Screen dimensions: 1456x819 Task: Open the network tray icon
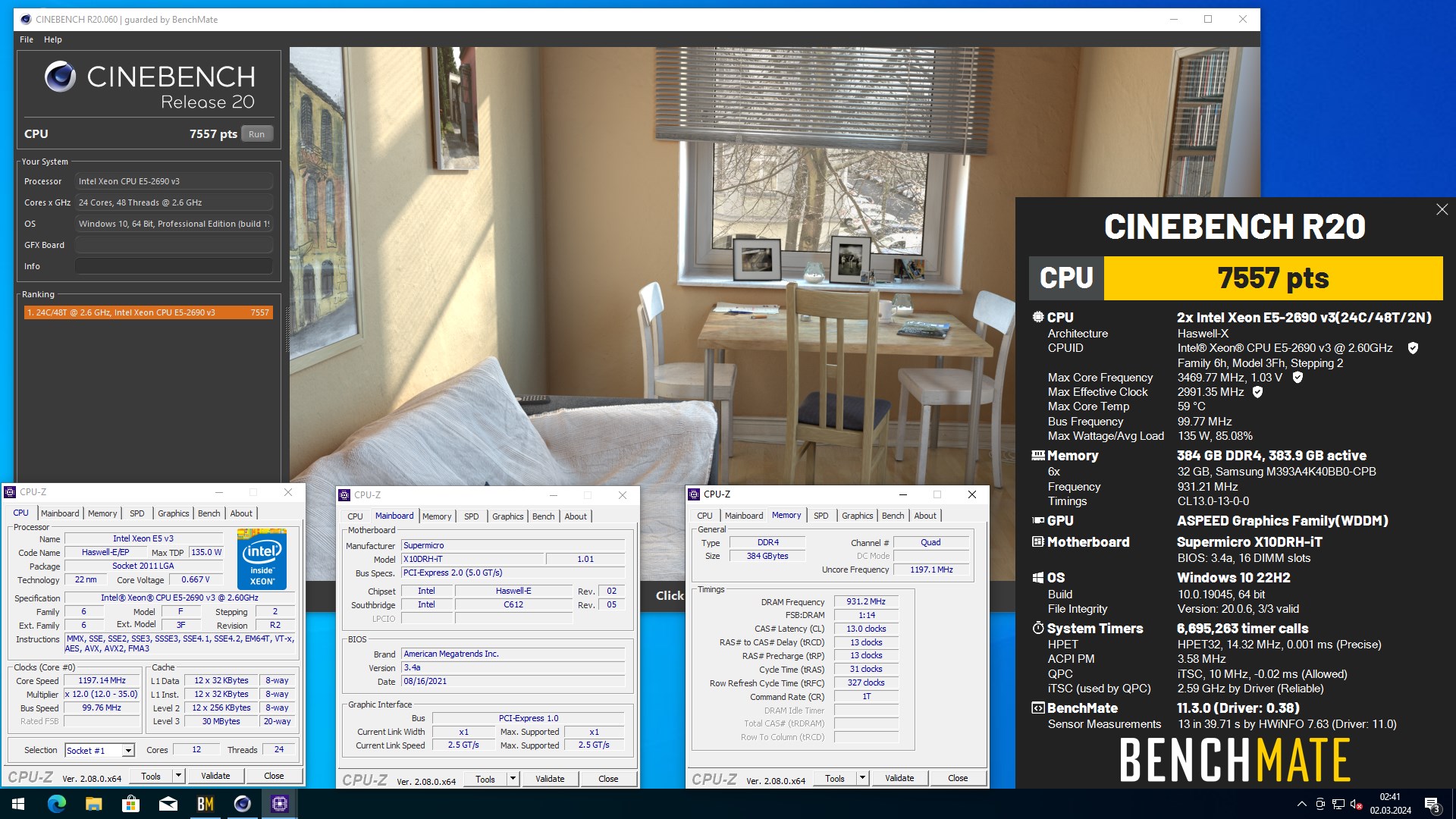point(1338,804)
